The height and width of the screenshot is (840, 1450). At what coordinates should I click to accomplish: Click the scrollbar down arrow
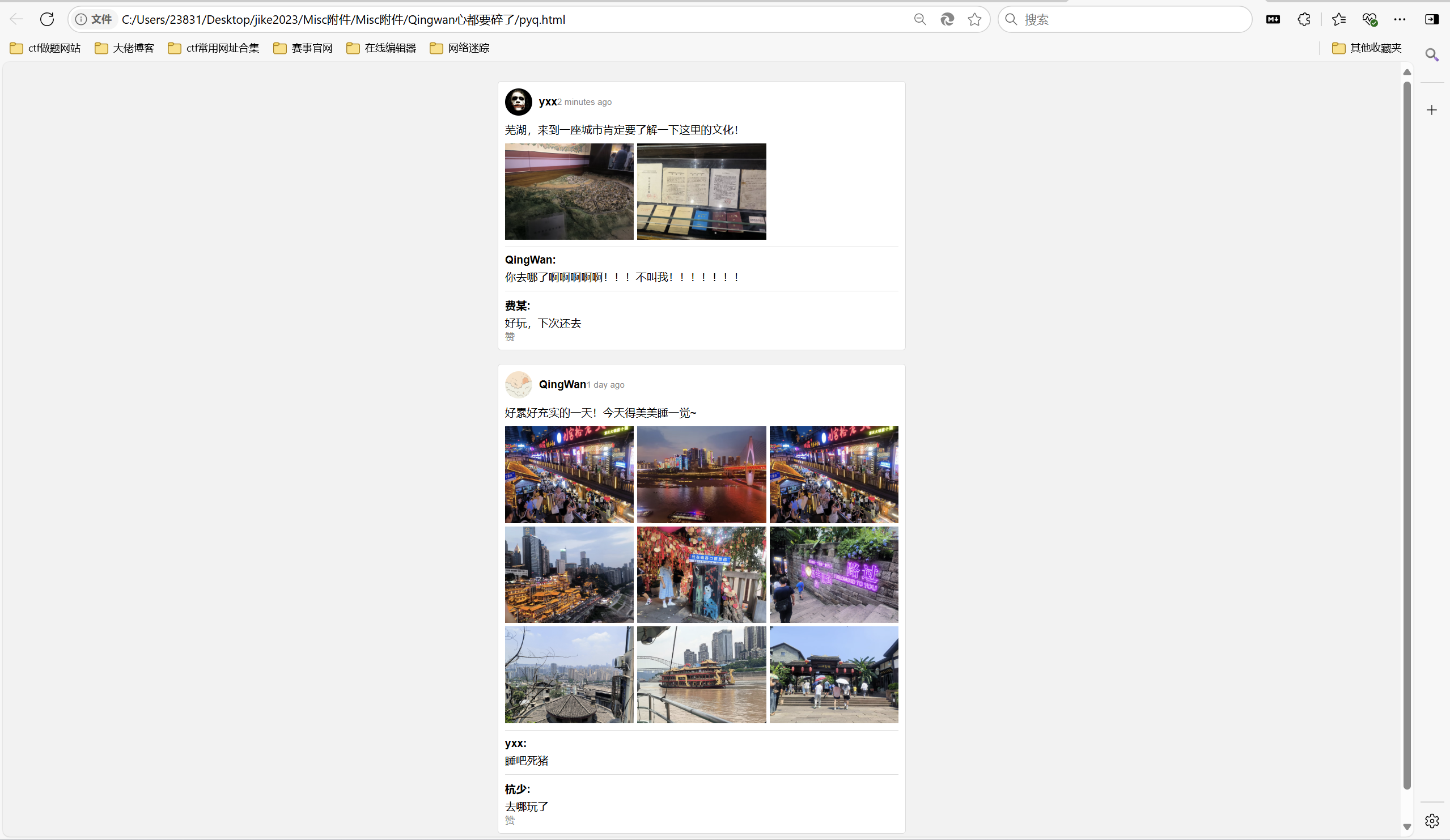1407,827
